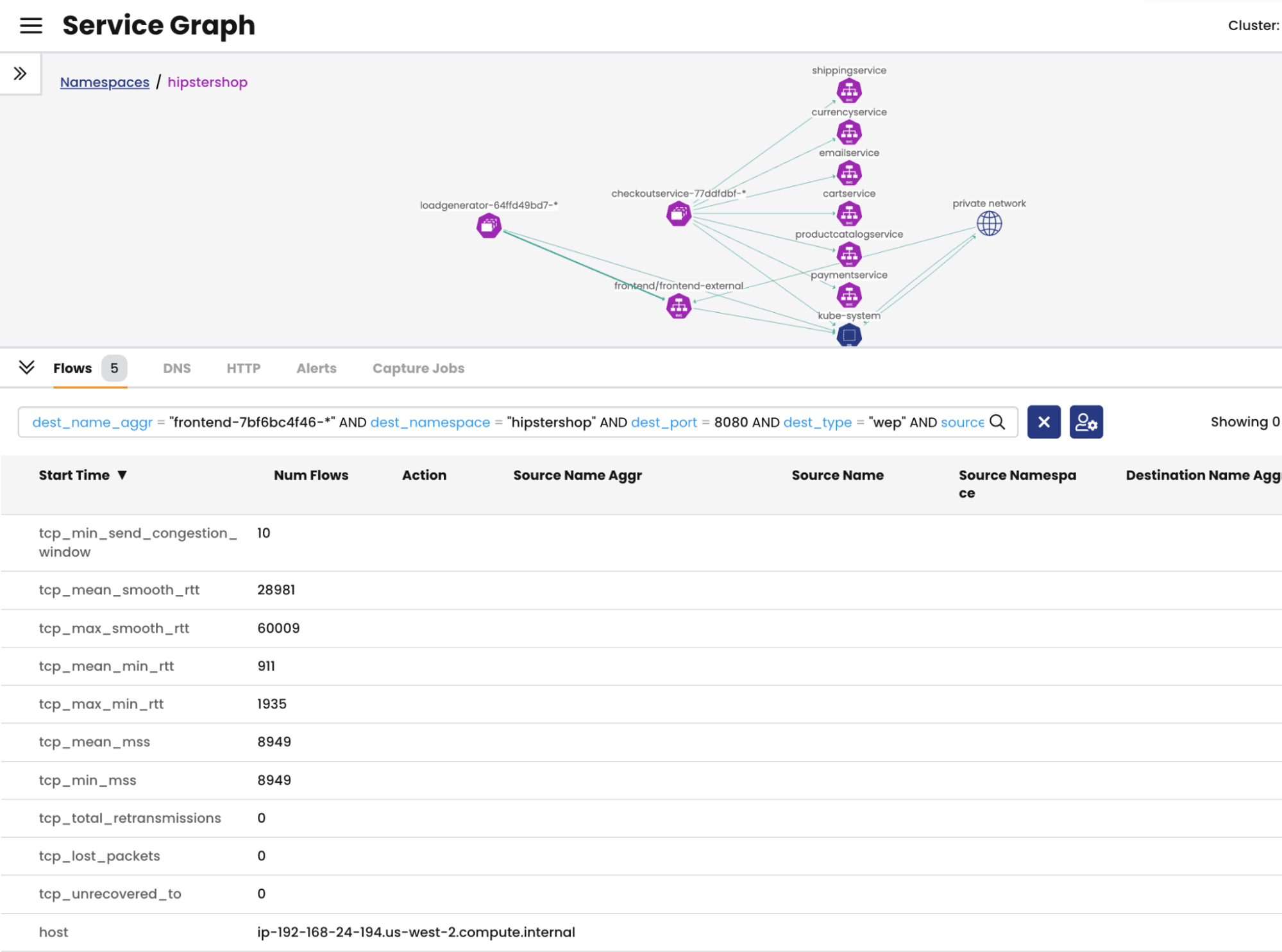The height and width of the screenshot is (952, 1282).
Task: Select the currencyservice node icon
Action: pyautogui.click(x=848, y=133)
